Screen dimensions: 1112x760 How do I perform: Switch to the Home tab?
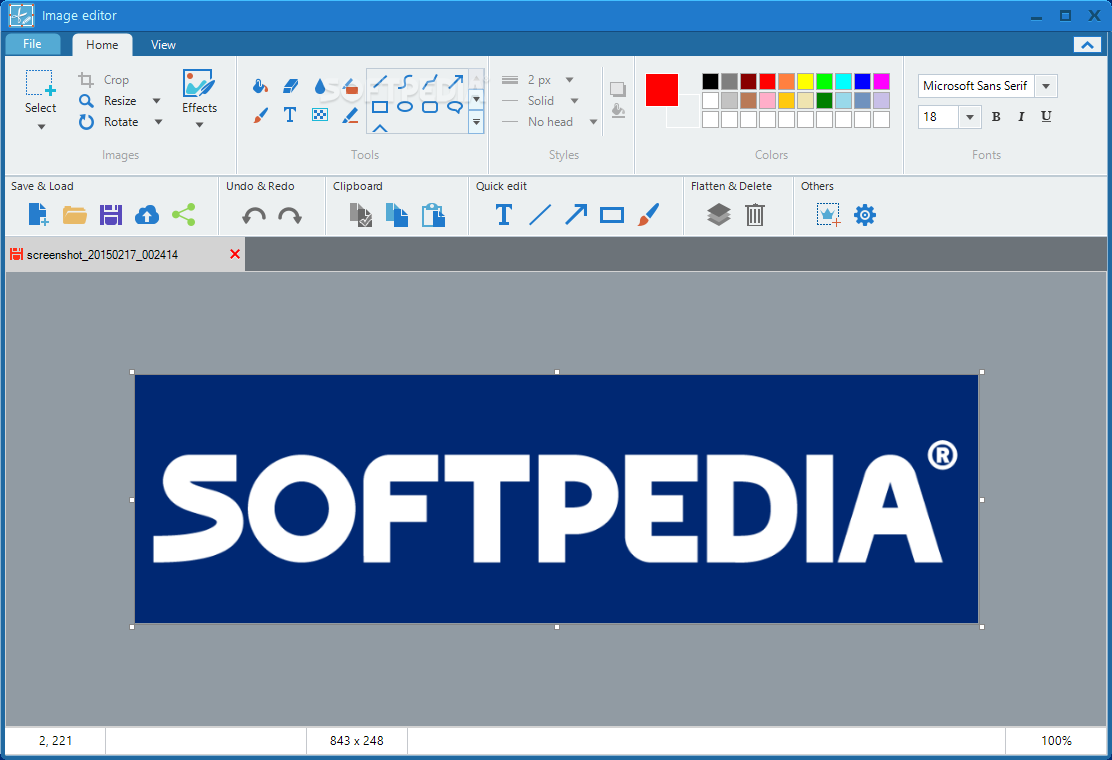[102, 45]
